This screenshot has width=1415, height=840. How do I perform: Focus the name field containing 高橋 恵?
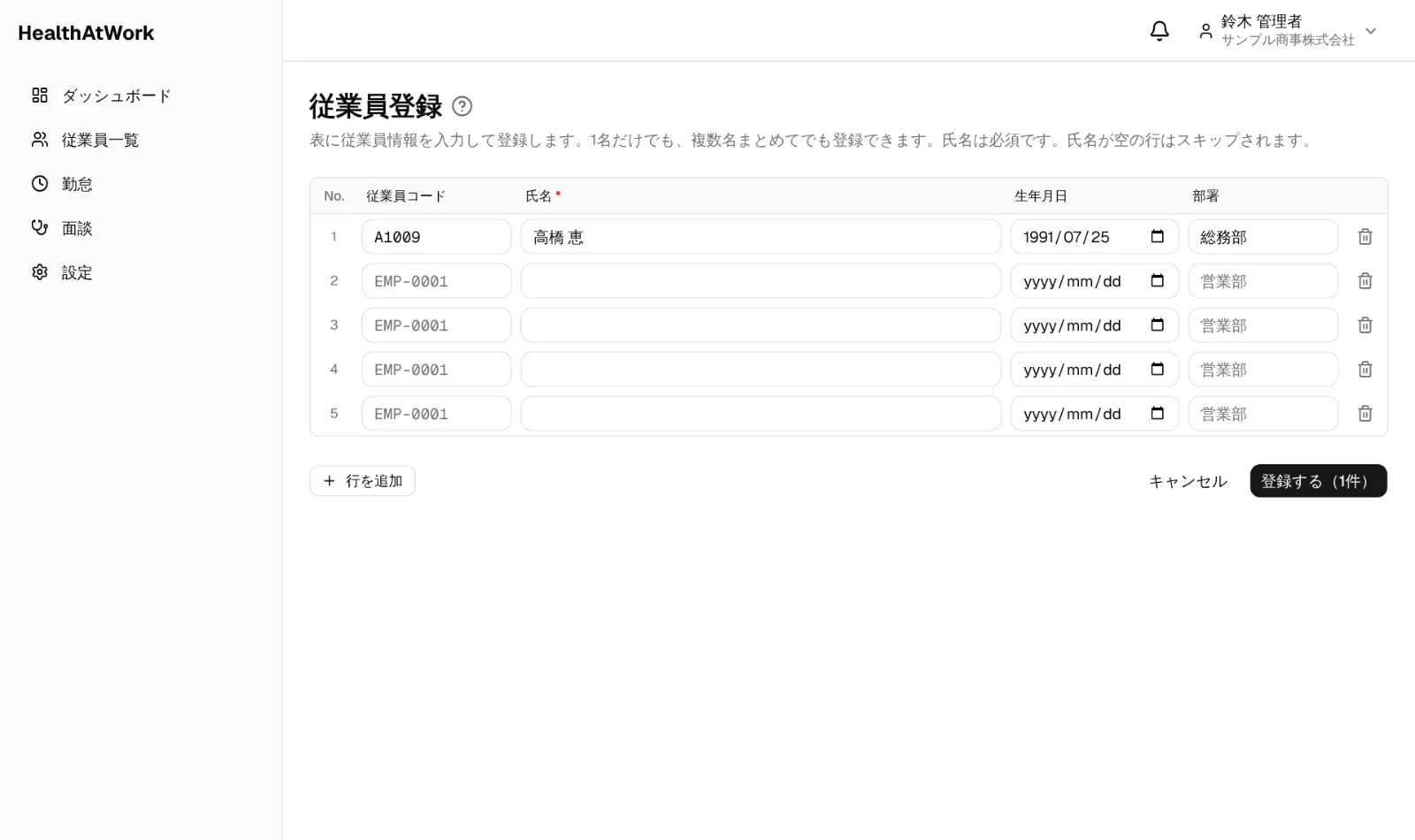click(761, 237)
